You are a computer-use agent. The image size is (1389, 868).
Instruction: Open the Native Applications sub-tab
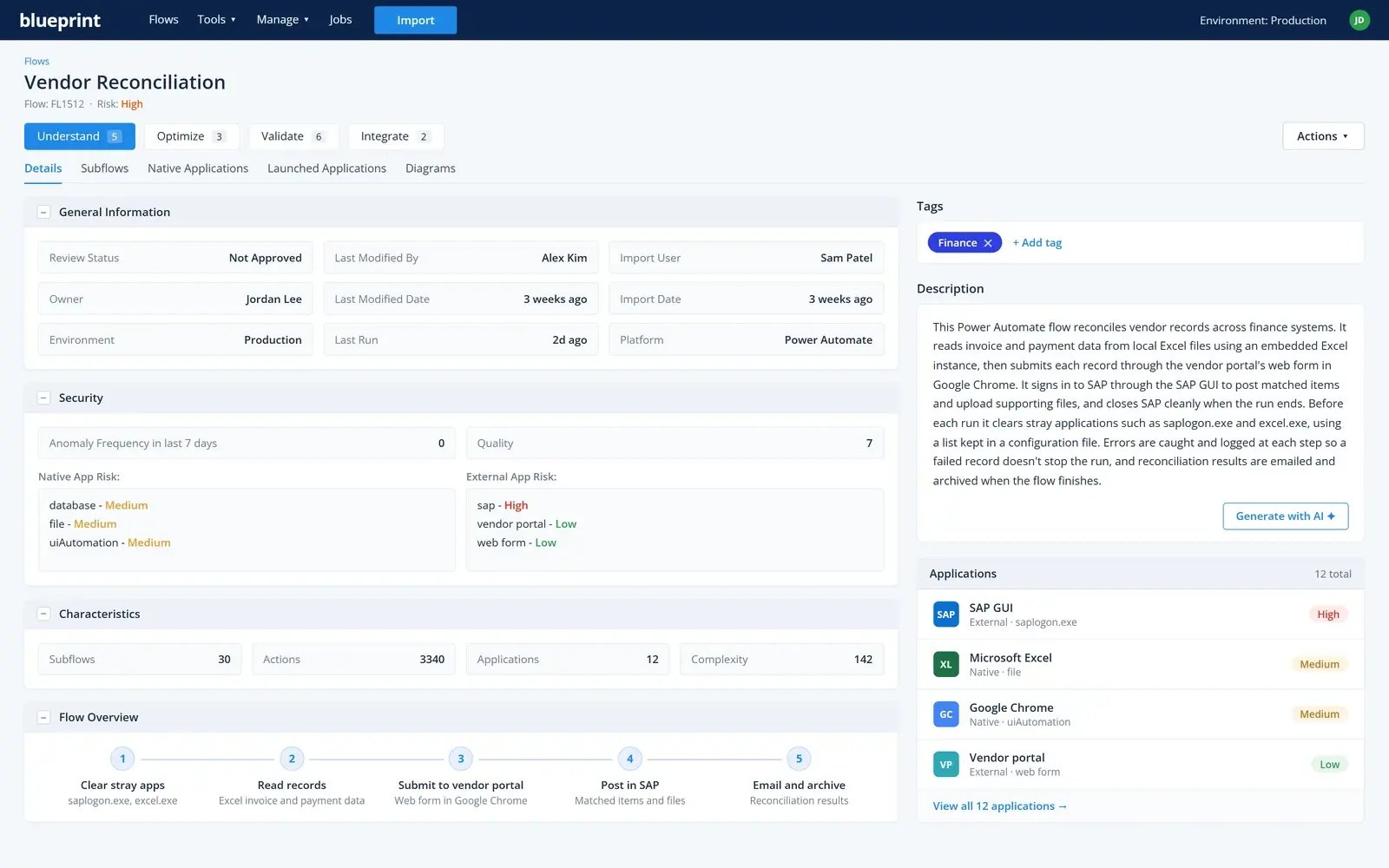(198, 168)
